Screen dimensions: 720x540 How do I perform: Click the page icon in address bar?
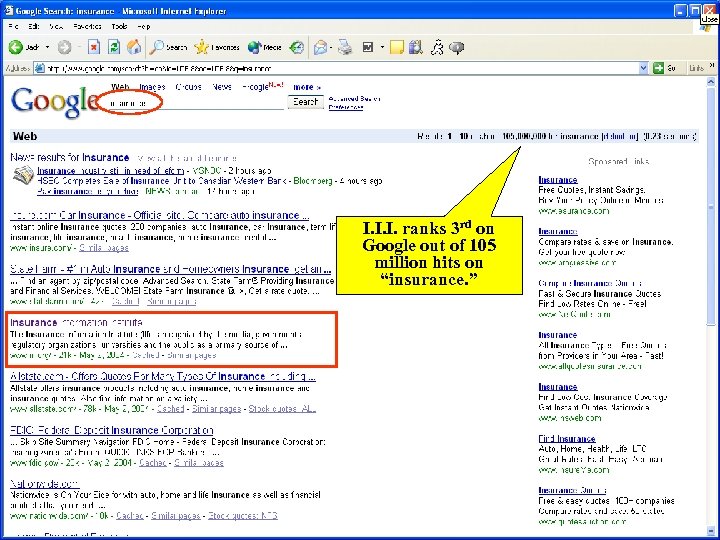[x=40, y=68]
